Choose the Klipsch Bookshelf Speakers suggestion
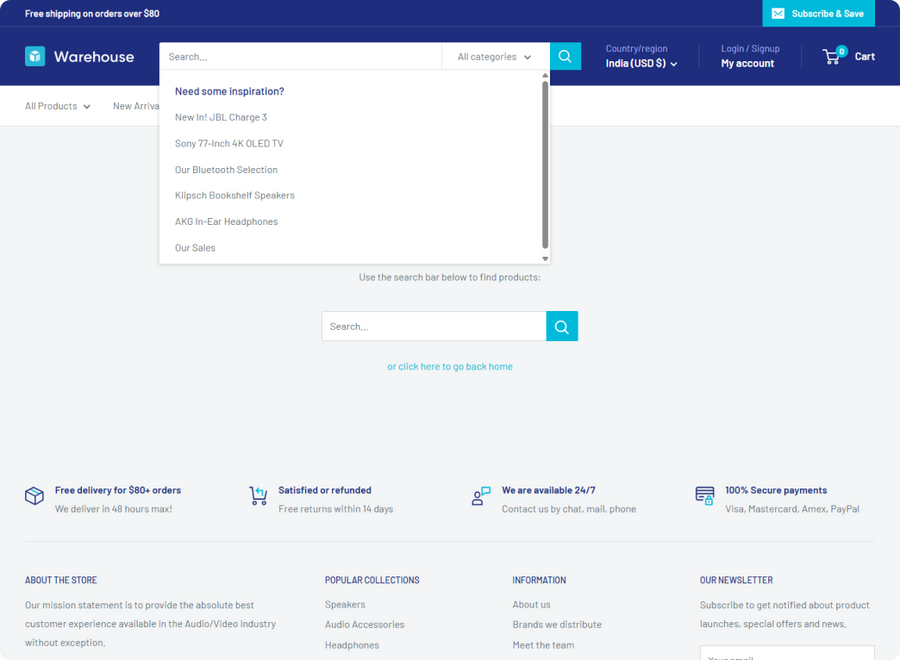This screenshot has height=660, width=900. [x=235, y=196]
